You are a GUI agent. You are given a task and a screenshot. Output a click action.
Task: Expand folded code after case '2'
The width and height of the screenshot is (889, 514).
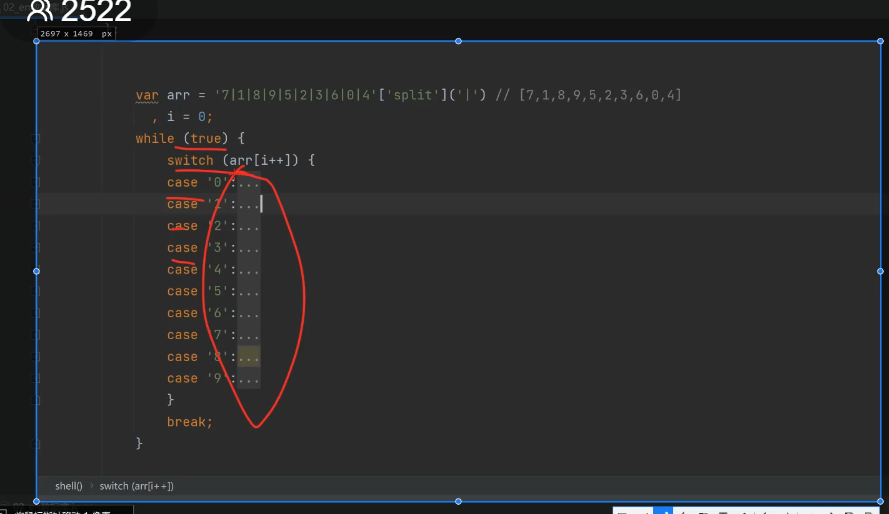(248, 226)
